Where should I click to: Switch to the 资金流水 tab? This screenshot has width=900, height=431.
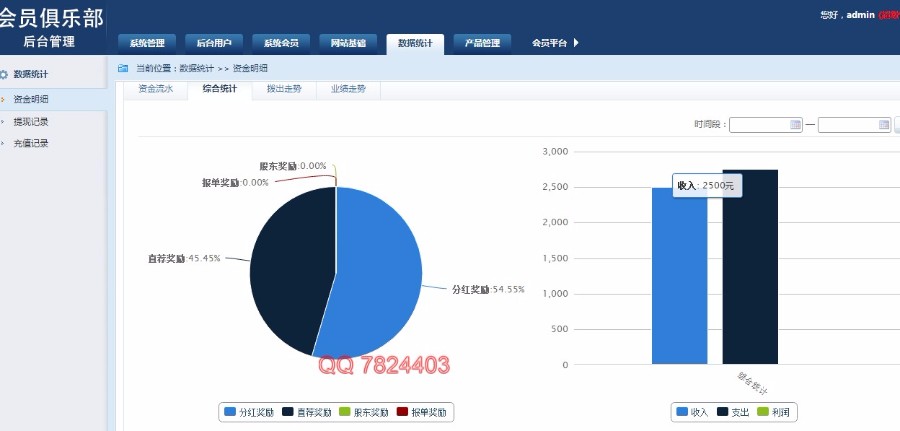click(x=155, y=89)
